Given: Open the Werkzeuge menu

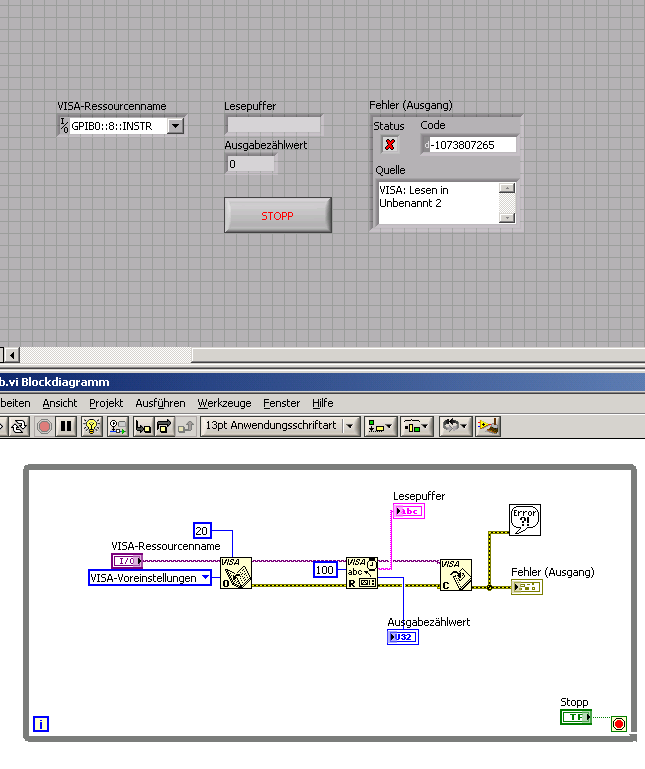Looking at the screenshot, I should point(224,403).
